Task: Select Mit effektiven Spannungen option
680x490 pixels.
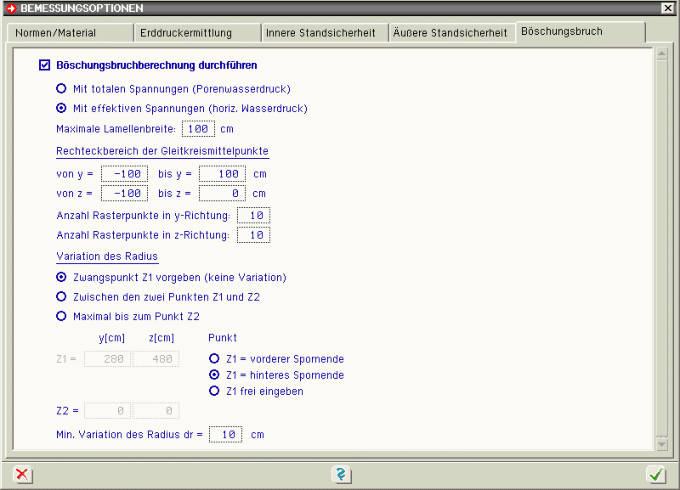Action: click(62, 108)
